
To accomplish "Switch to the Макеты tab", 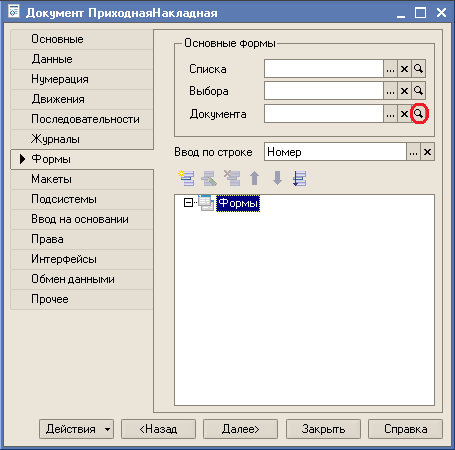I will [82, 179].
